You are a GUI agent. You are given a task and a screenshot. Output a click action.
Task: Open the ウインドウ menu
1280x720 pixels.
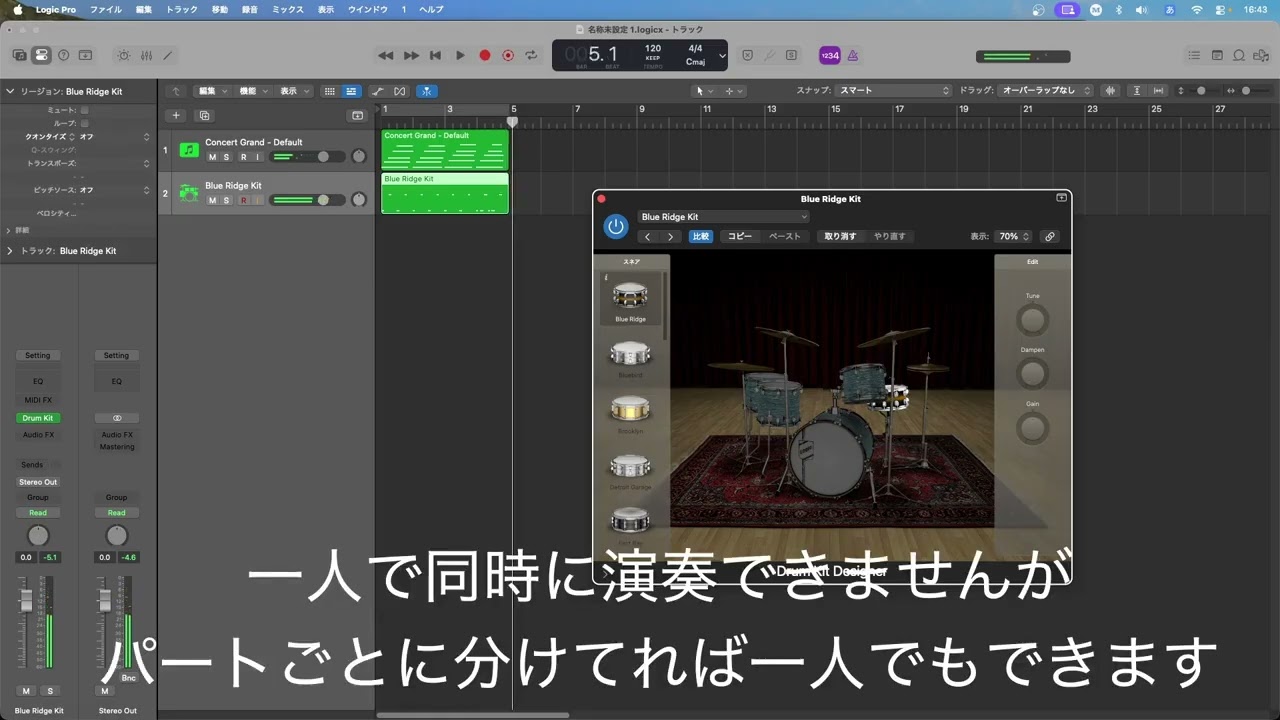click(367, 9)
